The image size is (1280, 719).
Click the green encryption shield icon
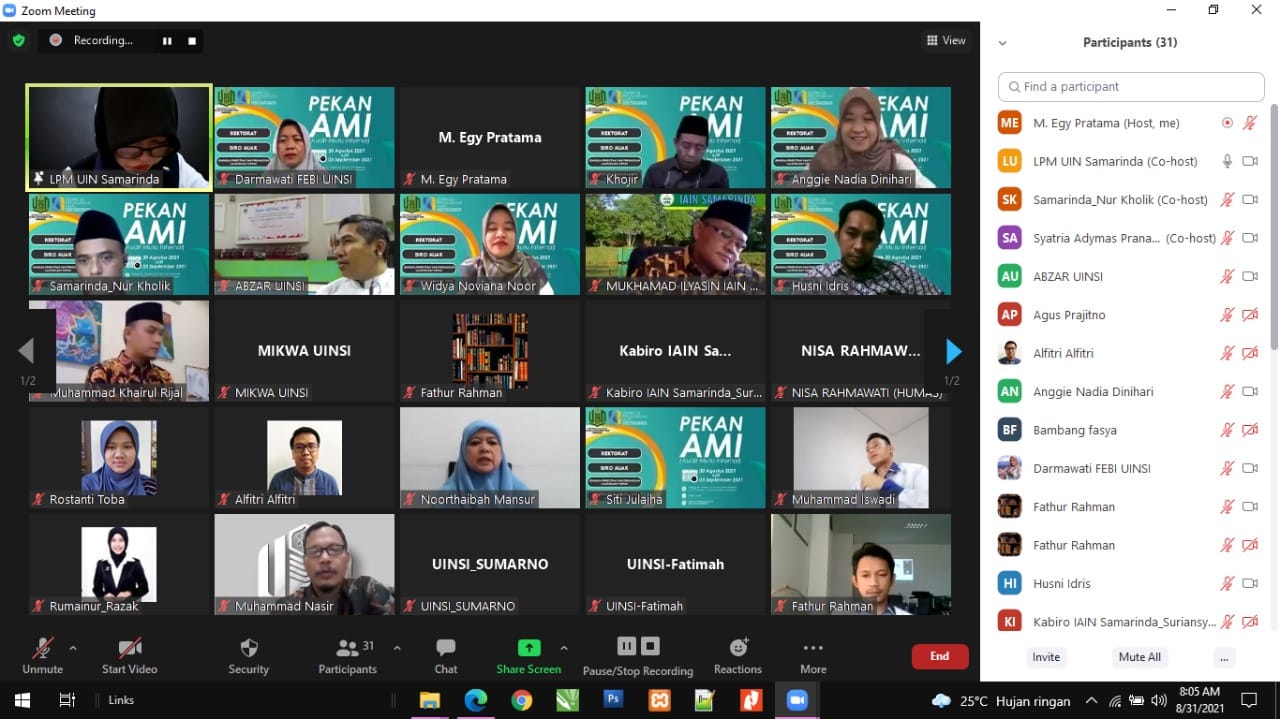click(x=18, y=41)
